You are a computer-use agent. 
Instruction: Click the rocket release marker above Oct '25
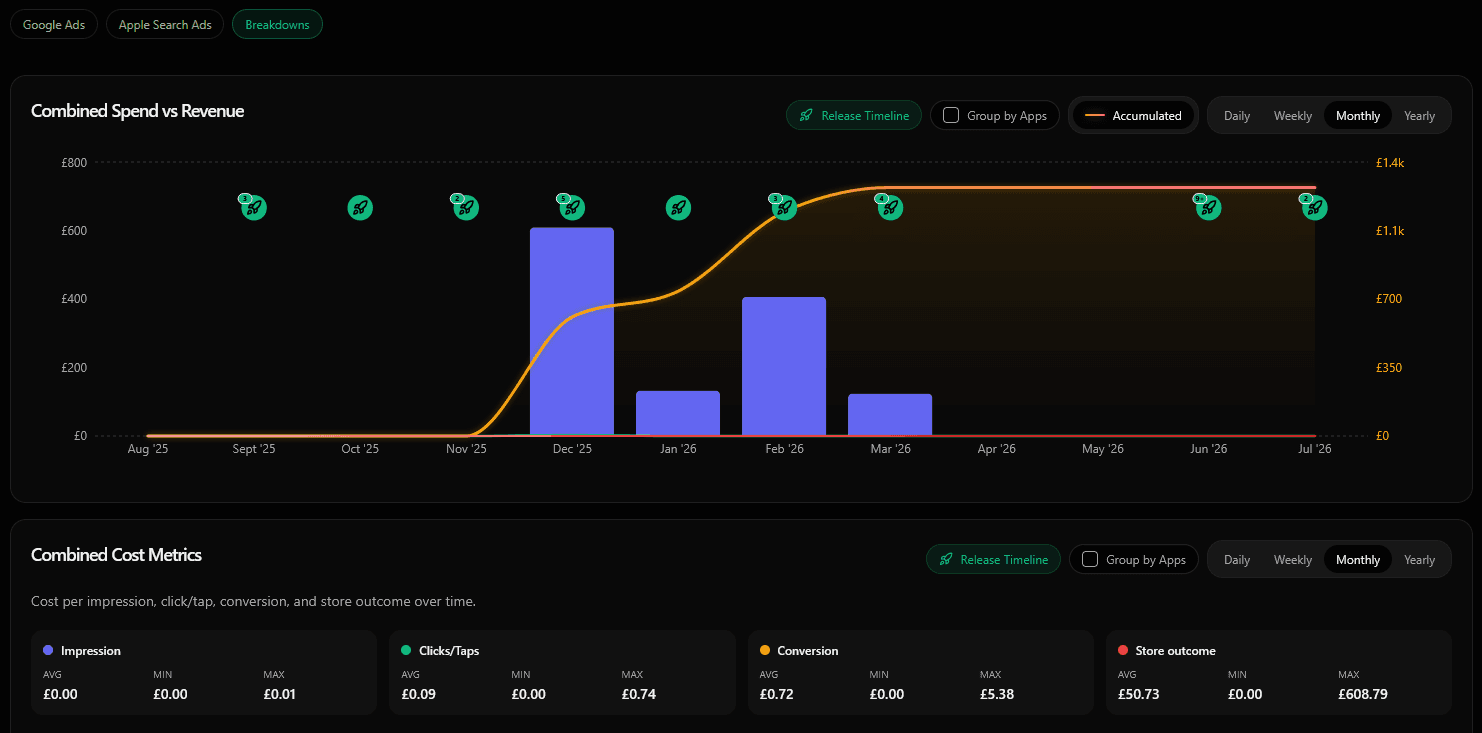[x=360, y=208]
